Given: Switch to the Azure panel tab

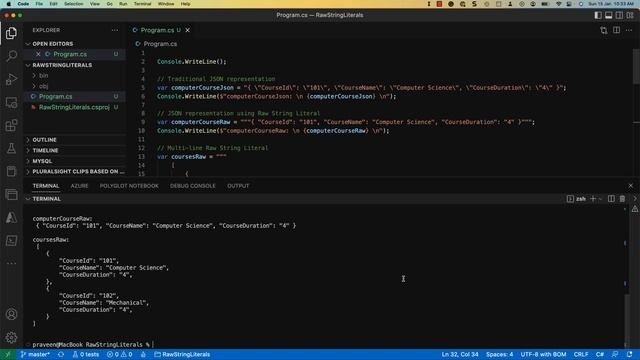Looking at the screenshot, I should 79,186.
